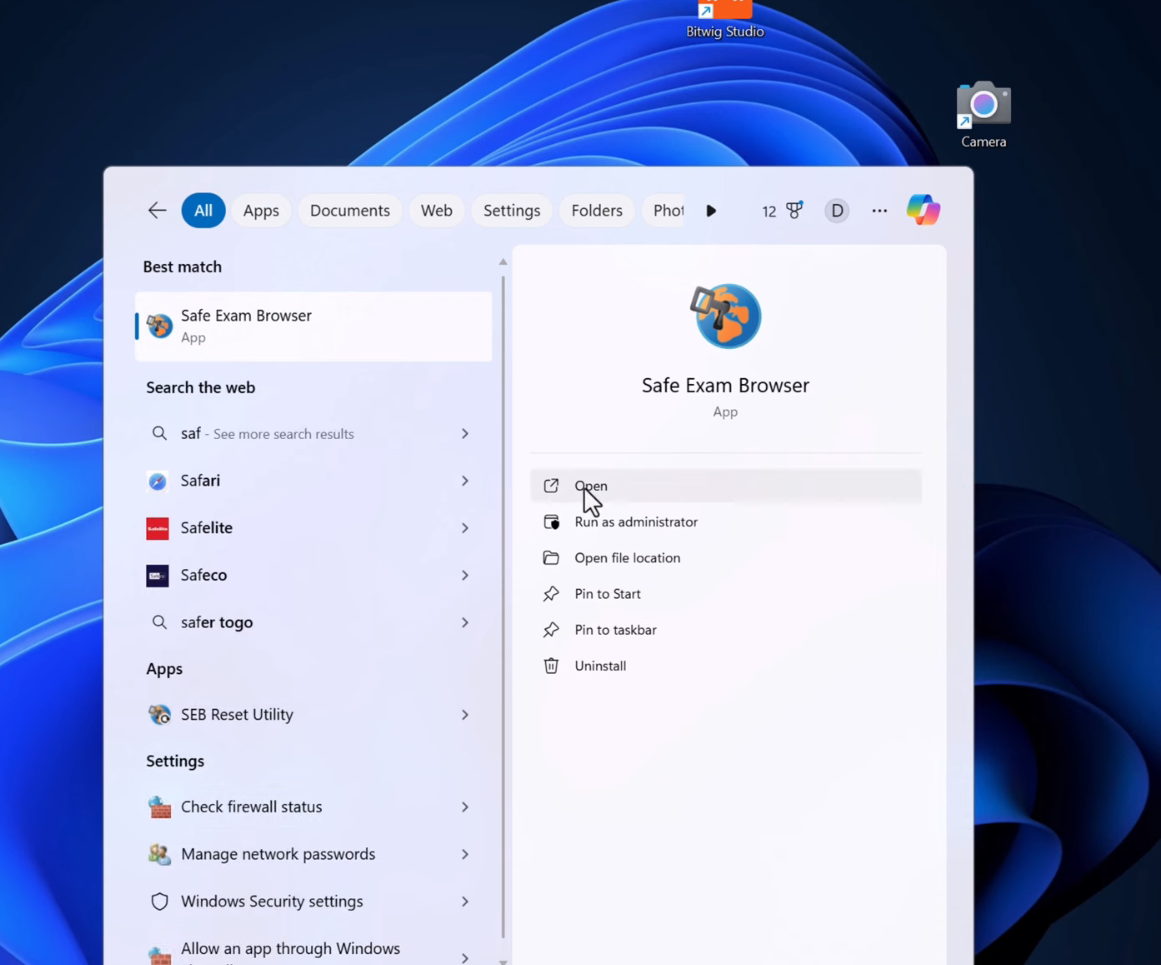
Task: Expand Windows Security settings chevron
Action: (x=465, y=901)
